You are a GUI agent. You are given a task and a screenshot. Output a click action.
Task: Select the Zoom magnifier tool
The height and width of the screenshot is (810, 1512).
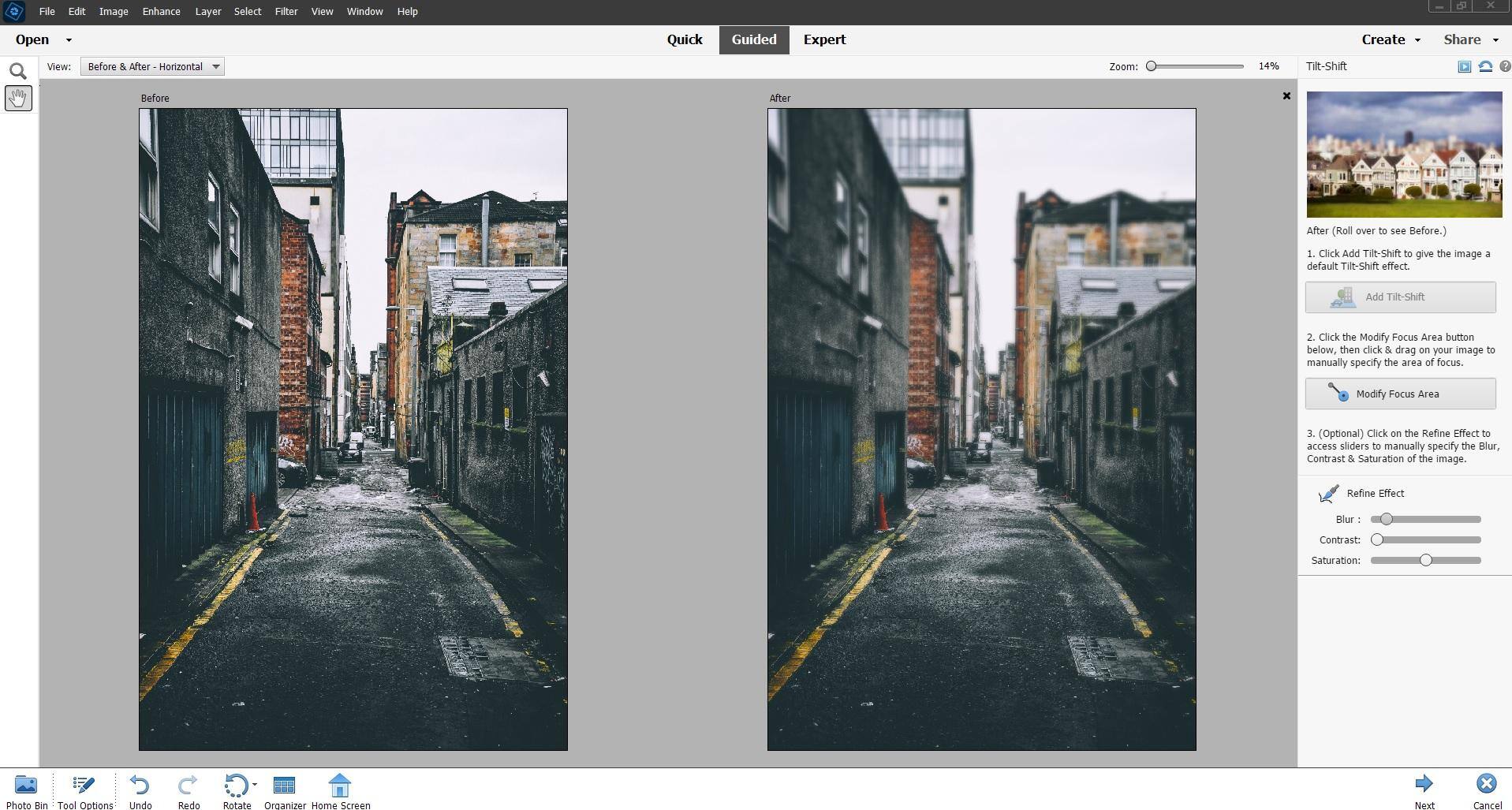coord(18,71)
